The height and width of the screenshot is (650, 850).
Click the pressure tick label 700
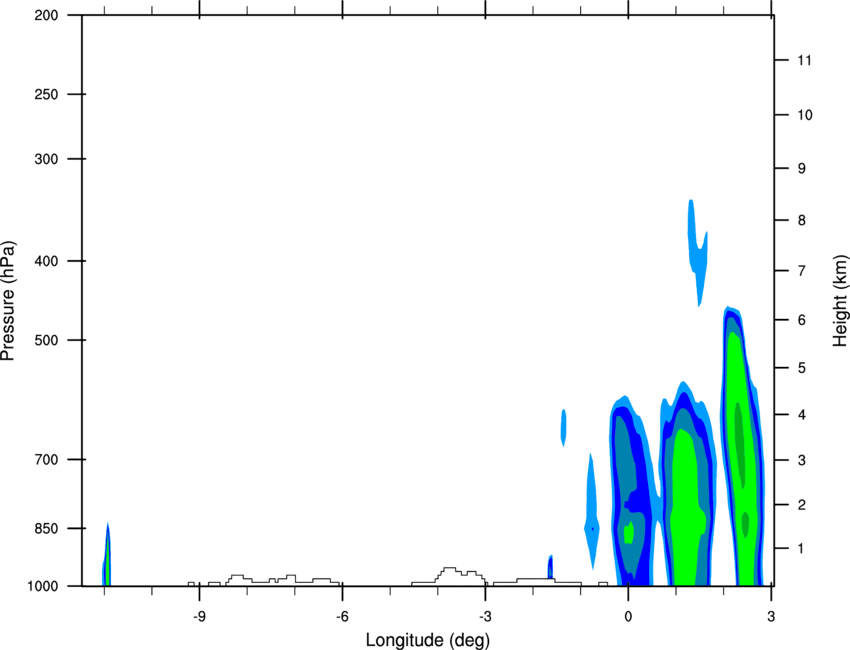46,459
